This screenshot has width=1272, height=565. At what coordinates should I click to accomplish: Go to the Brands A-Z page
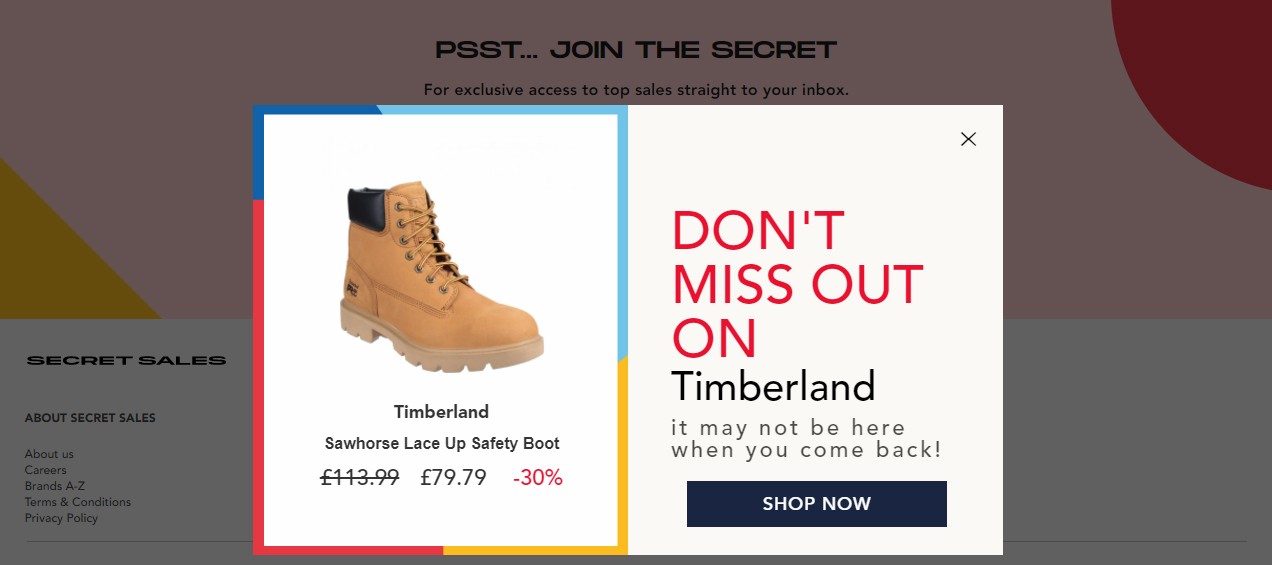coord(55,486)
